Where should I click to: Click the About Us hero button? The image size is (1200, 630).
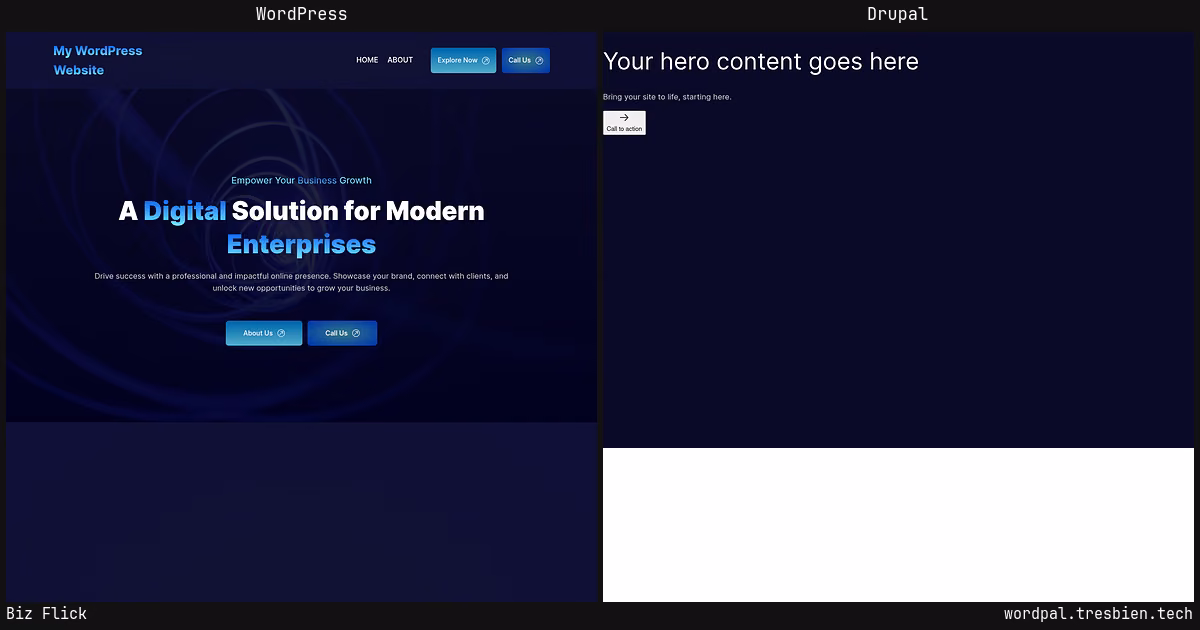coord(264,333)
